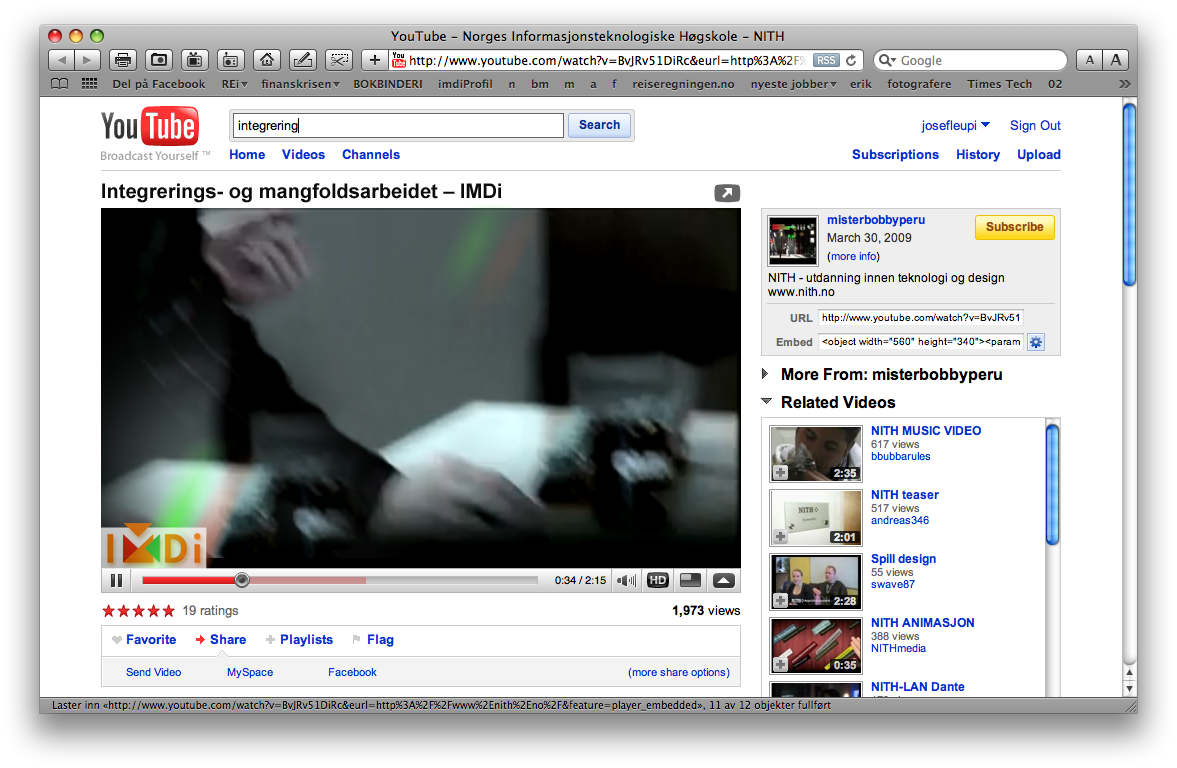
Task: Click the video URL text field
Action: (x=920, y=318)
